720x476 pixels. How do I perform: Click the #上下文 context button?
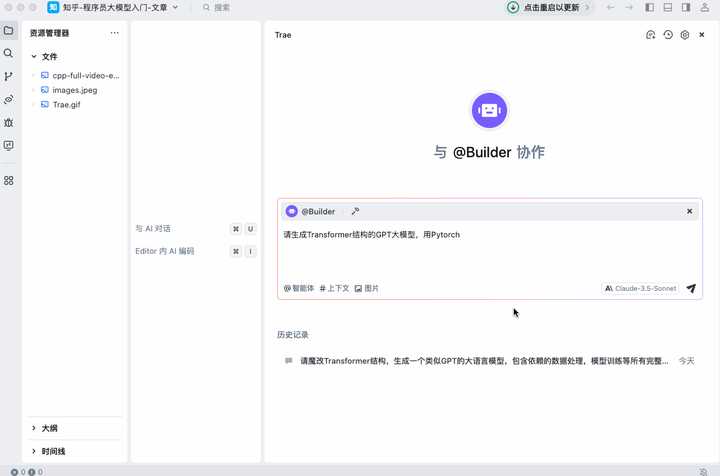[x=334, y=288]
